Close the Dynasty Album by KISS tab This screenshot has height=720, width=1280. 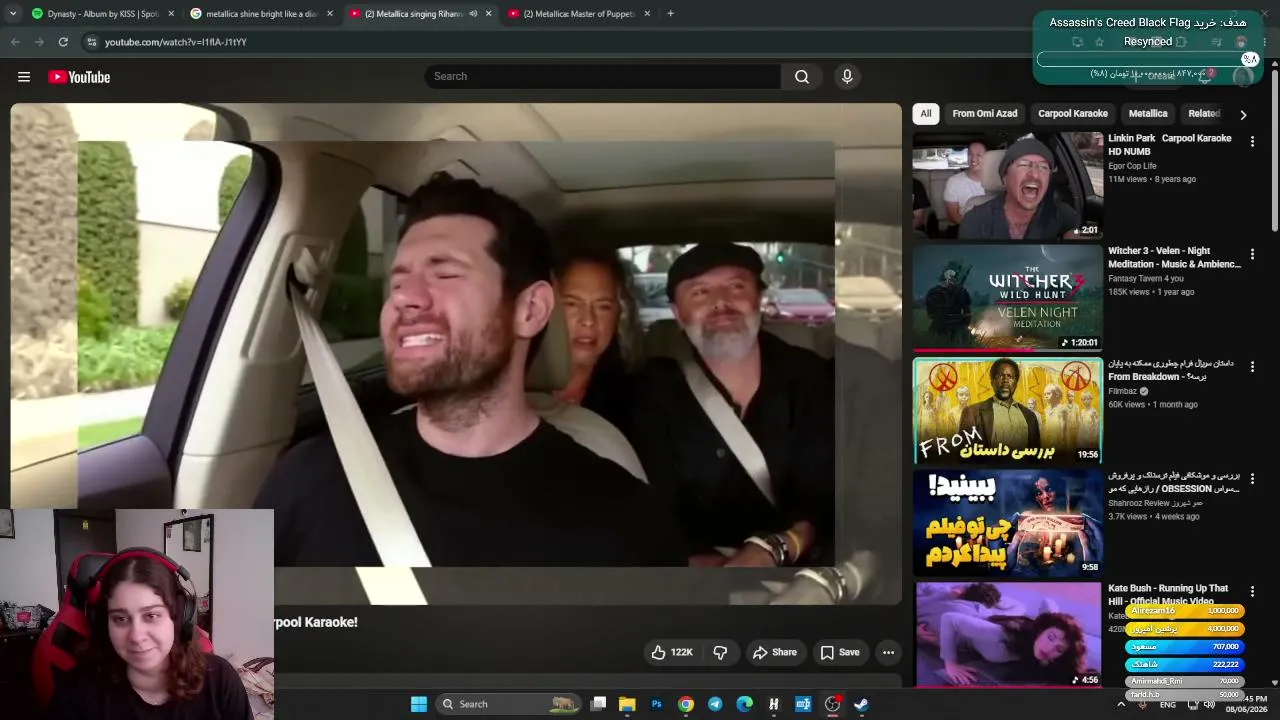(171, 14)
